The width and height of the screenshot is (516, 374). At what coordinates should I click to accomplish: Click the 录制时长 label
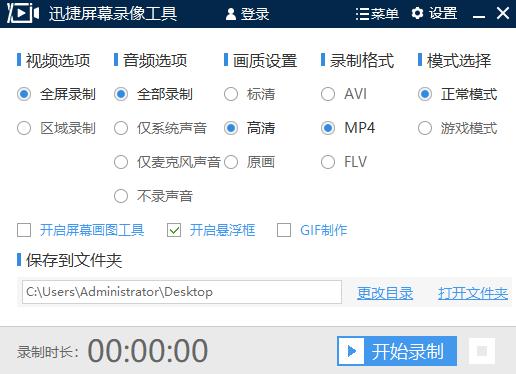[48, 352]
